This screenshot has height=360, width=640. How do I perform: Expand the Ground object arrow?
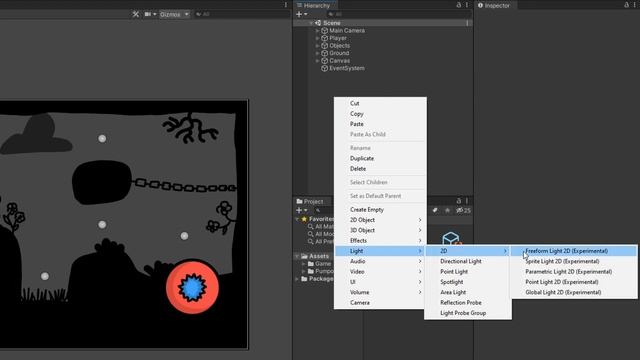[x=317, y=53]
